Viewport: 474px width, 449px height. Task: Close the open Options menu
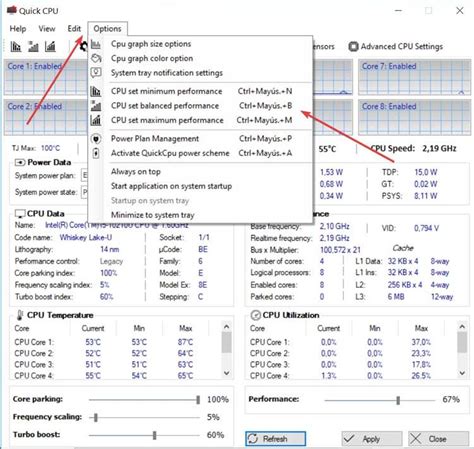pyautogui.click(x=107, y=29)
